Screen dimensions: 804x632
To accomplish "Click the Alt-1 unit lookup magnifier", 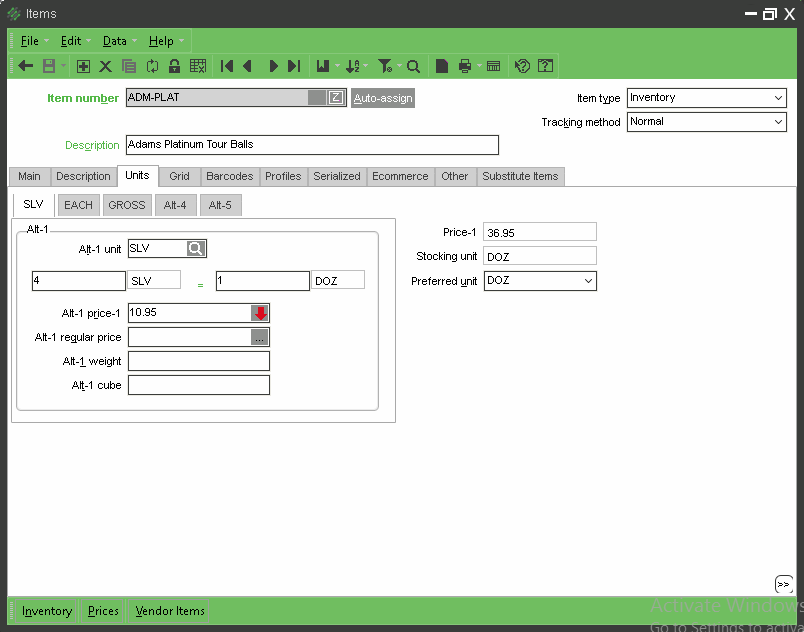I will [195, 249].
